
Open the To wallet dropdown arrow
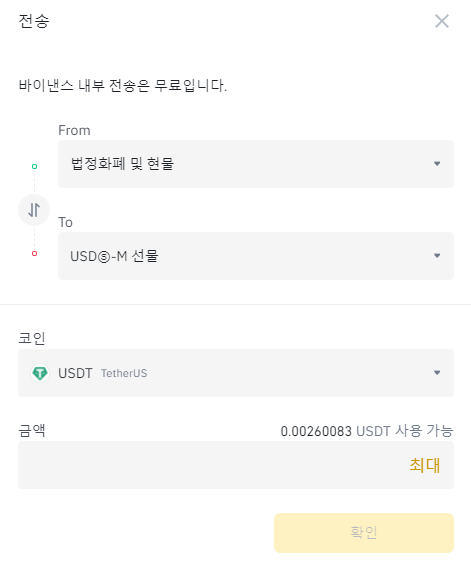tap(437, 256)
